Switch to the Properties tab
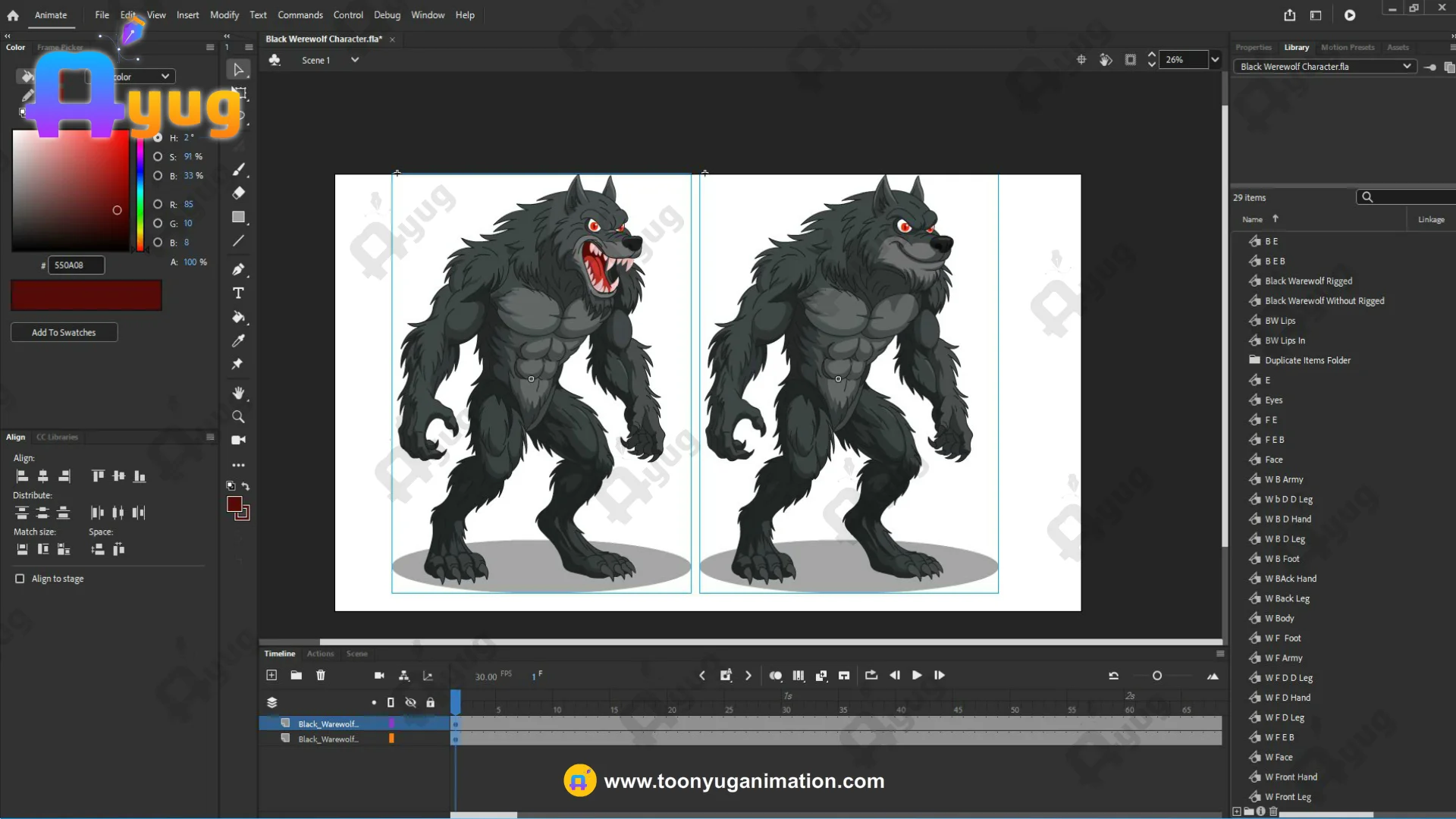The image size is (1456, 819). 1253,47
